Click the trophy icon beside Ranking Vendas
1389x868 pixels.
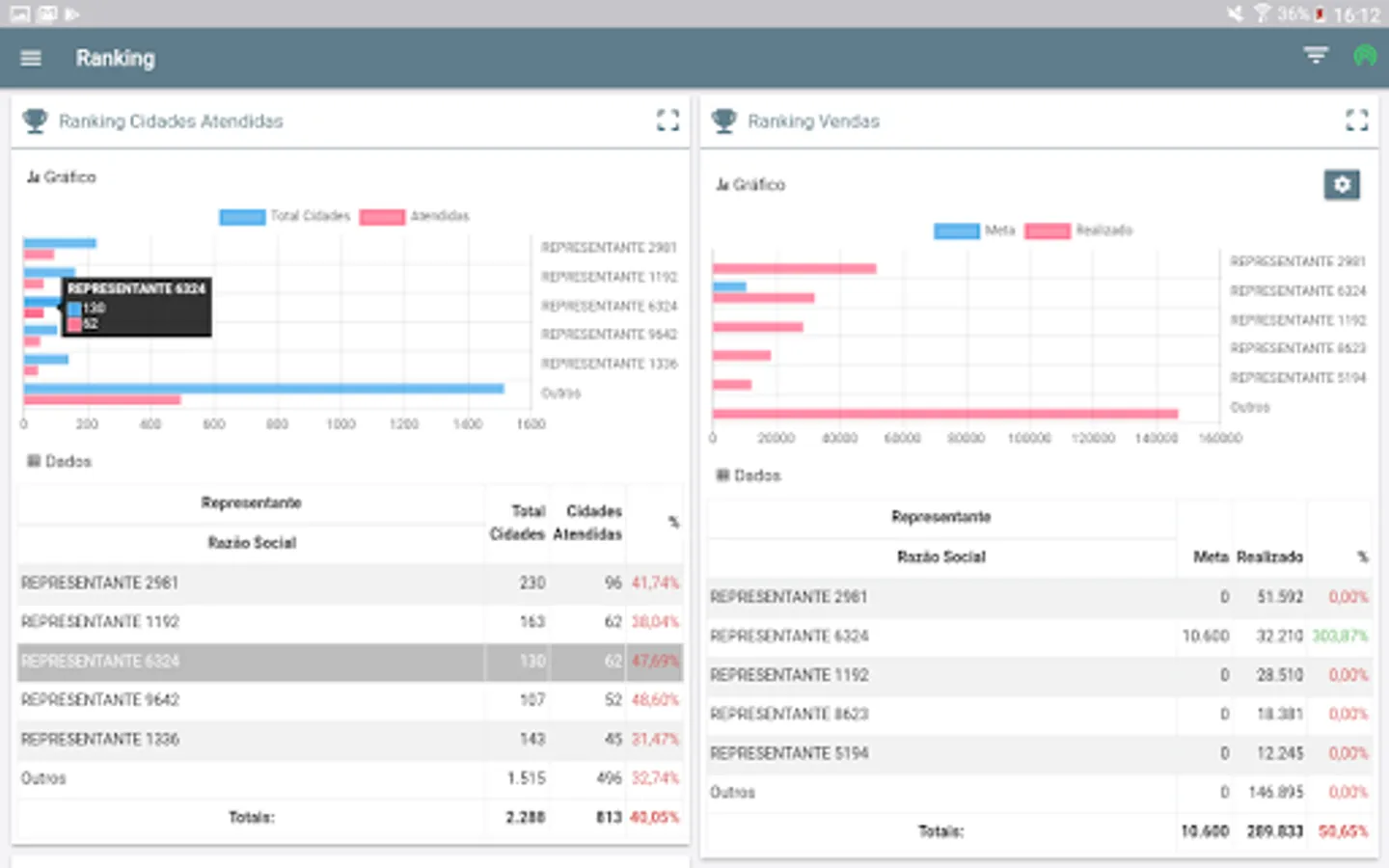723,121
